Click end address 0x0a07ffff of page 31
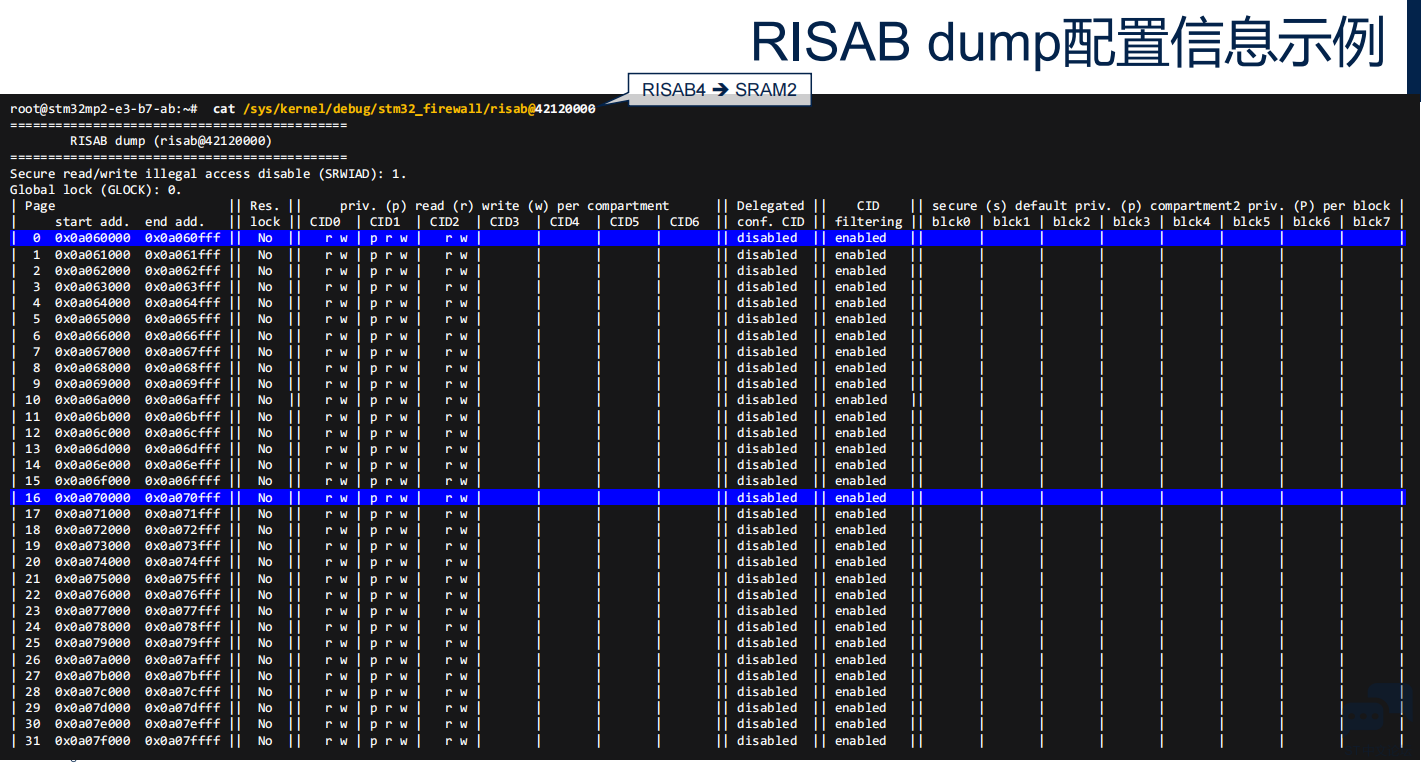The height and width of the screenshot is (766, 1421). [x=182, y=741]
